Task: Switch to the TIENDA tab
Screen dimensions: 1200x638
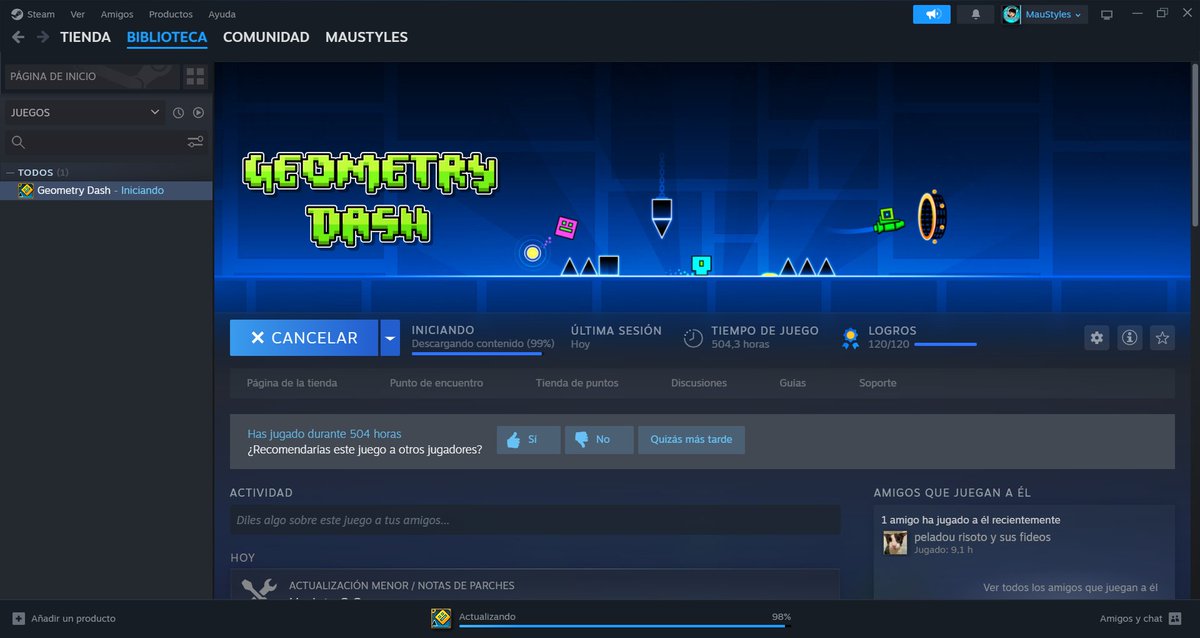Action: pos(85,37)
